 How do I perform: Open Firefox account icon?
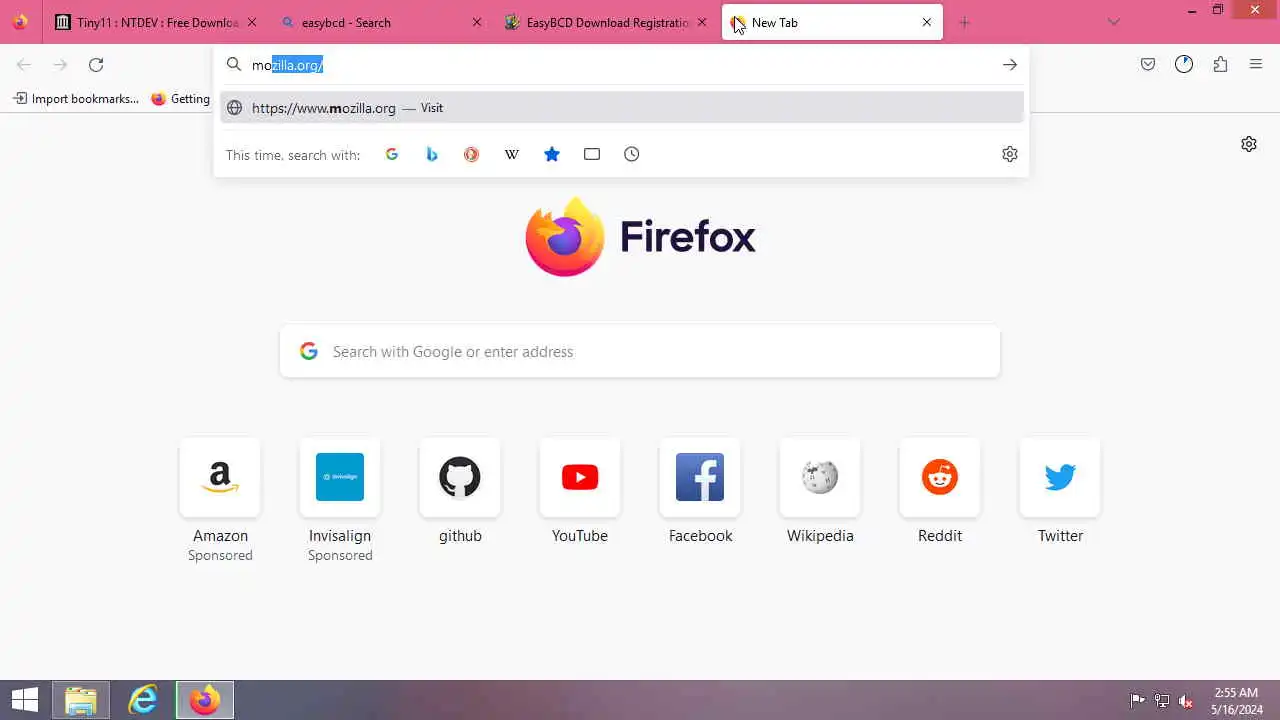(x=1184, y=65)
